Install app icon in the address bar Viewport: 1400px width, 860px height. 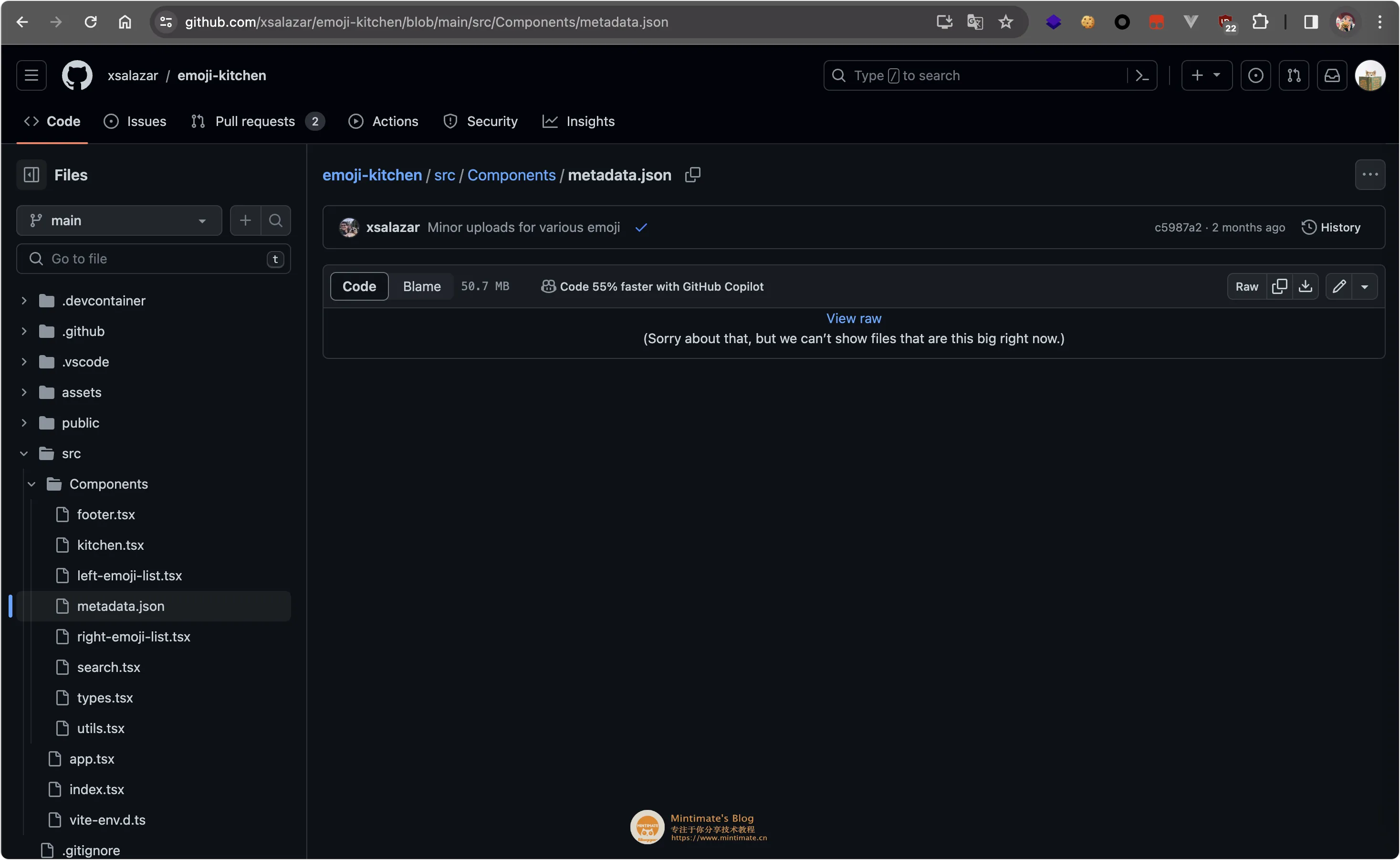pos(944,22)
